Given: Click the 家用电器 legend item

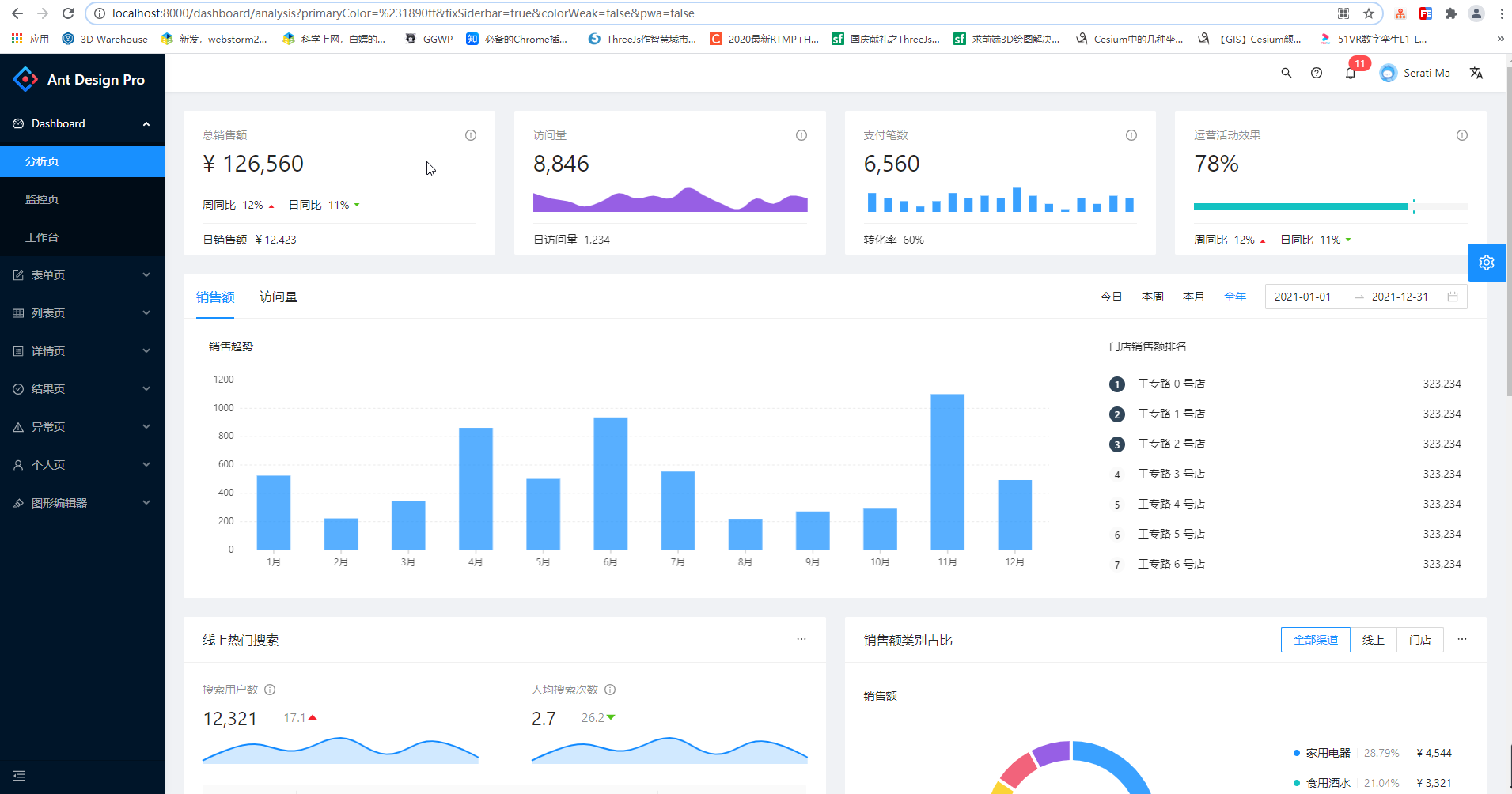Looking at the screenshot, I should click(x=1323, y=753).
